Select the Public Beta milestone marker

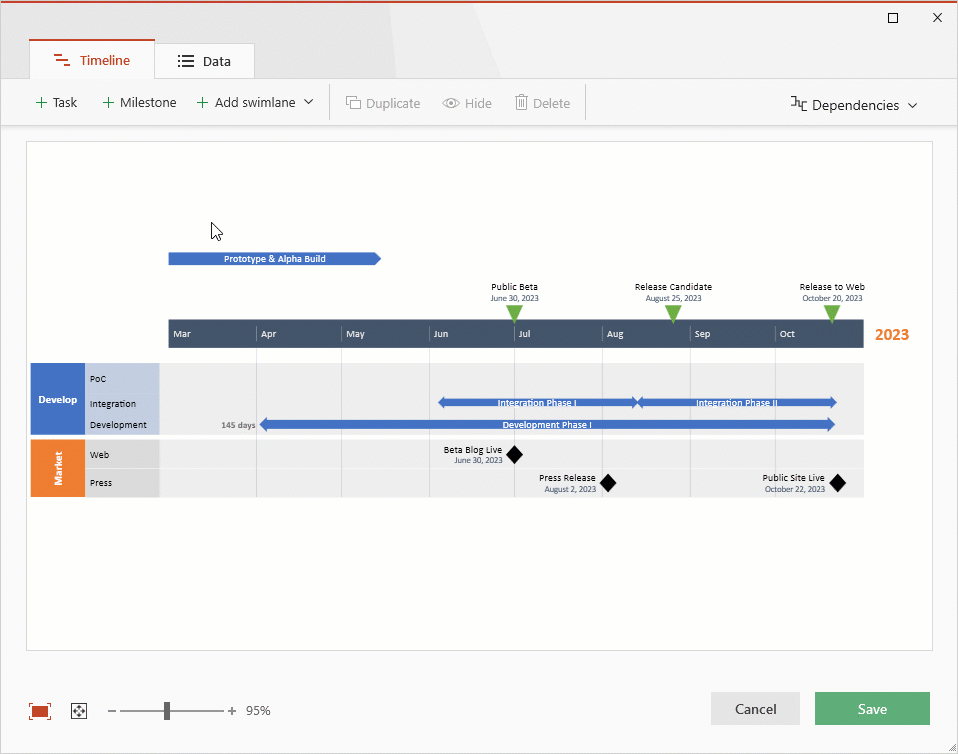pyautogui.click(x=514, y=313)
